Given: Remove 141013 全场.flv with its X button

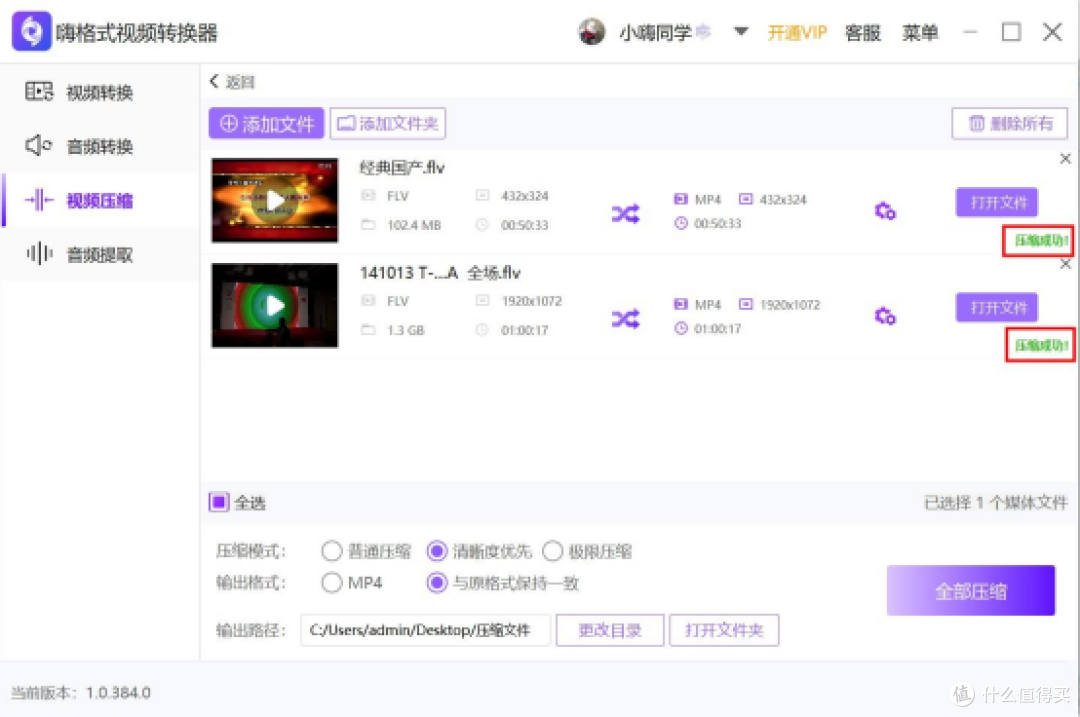Looking at the screenshot, I should tap(1065, 264).
